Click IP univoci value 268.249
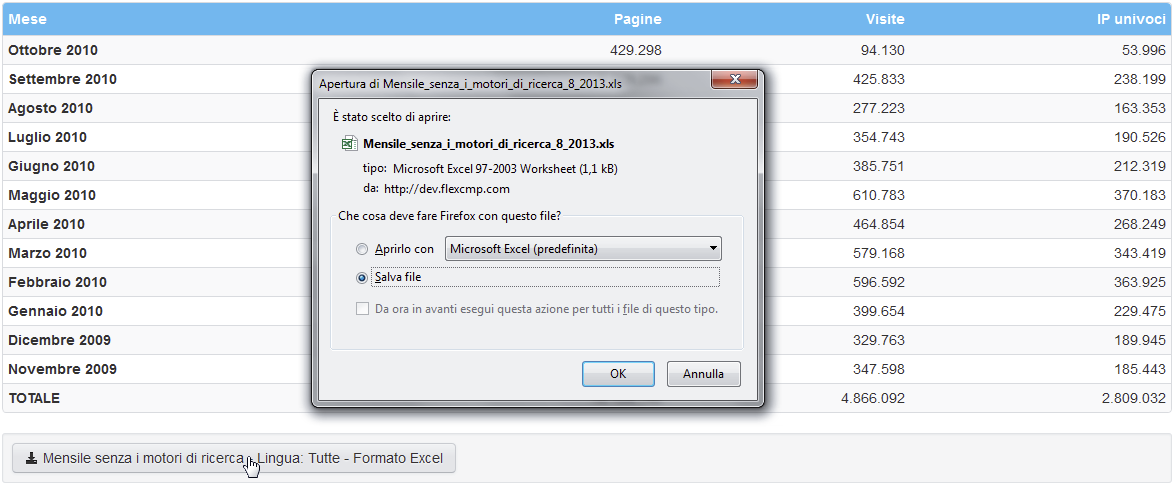The width and height of the screenshot is (1175, 489). tap(1140, 224)
